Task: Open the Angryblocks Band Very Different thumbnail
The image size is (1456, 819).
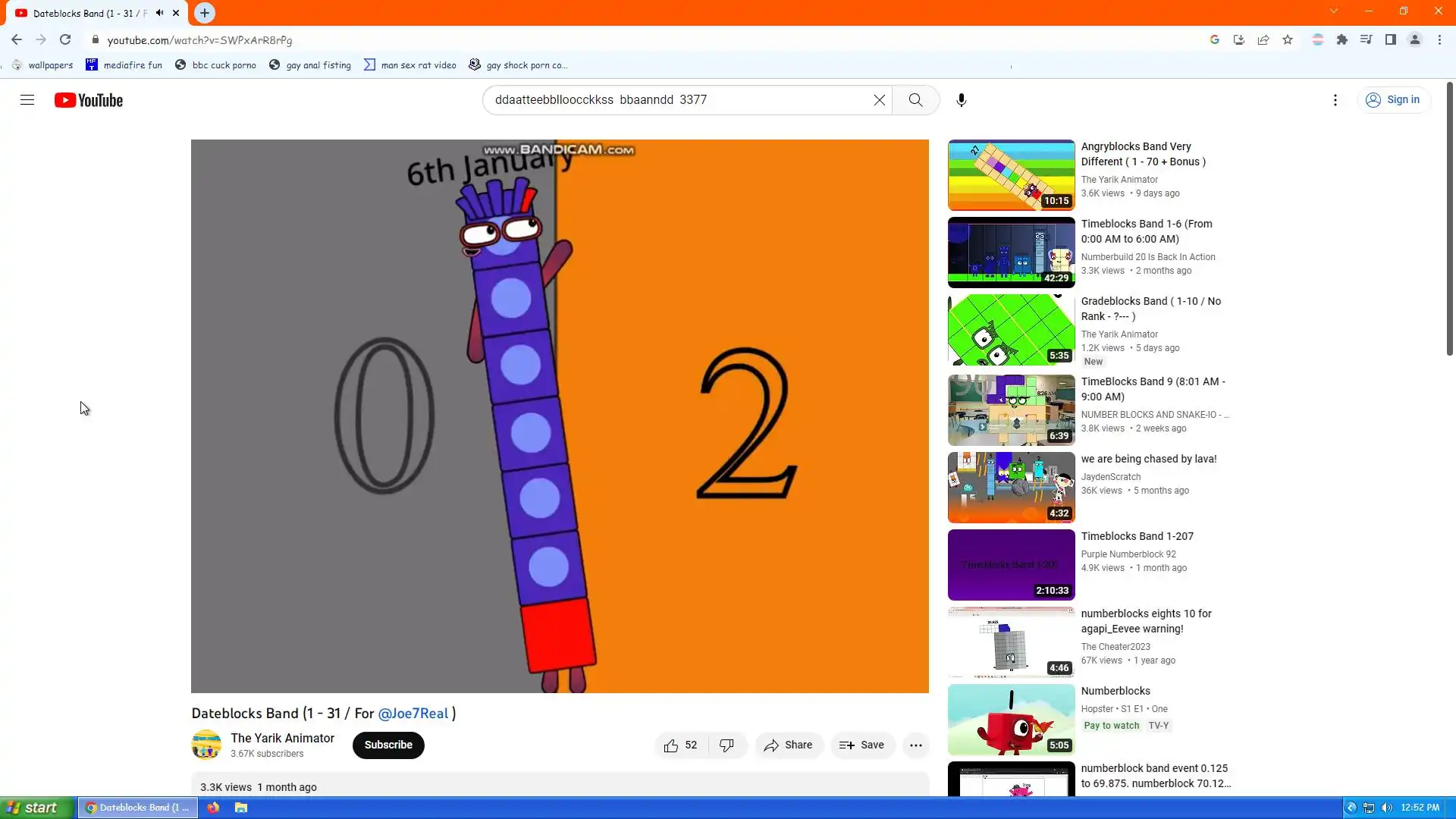Action: point(1011,175)
